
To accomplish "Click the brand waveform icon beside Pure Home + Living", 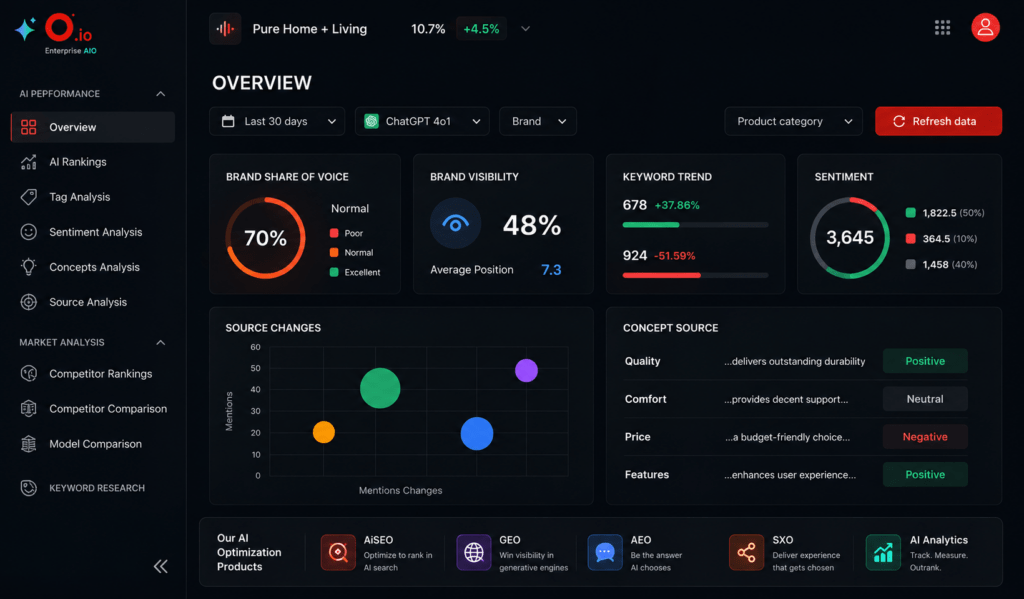I will 225,29.
